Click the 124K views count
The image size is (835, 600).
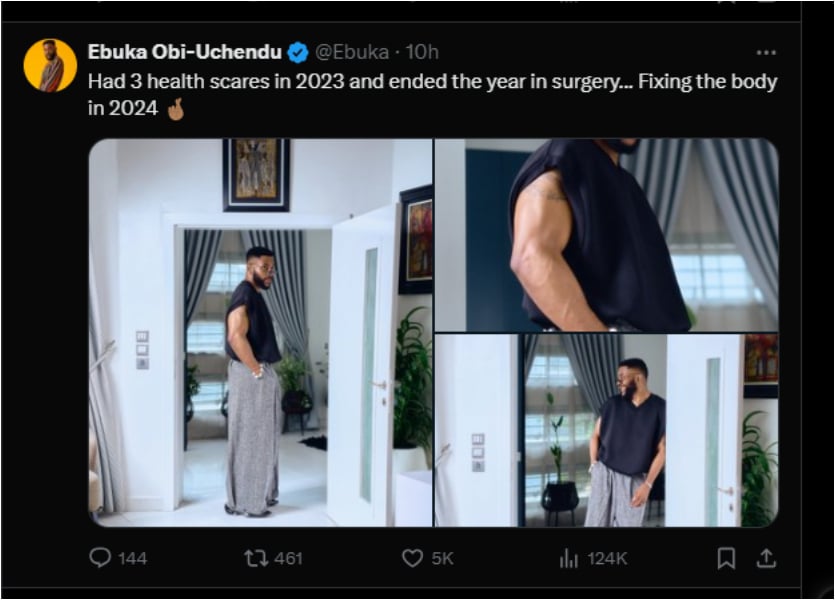click(x=604, y=558)
